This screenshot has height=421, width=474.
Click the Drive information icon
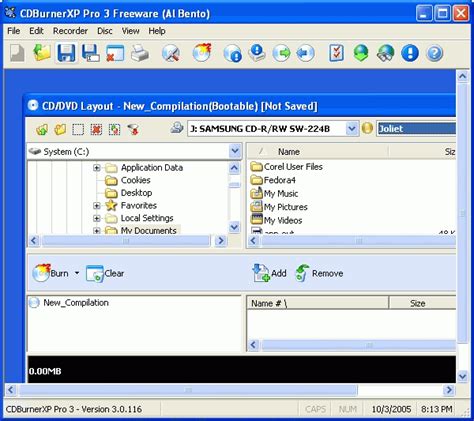tap(257, 53)
